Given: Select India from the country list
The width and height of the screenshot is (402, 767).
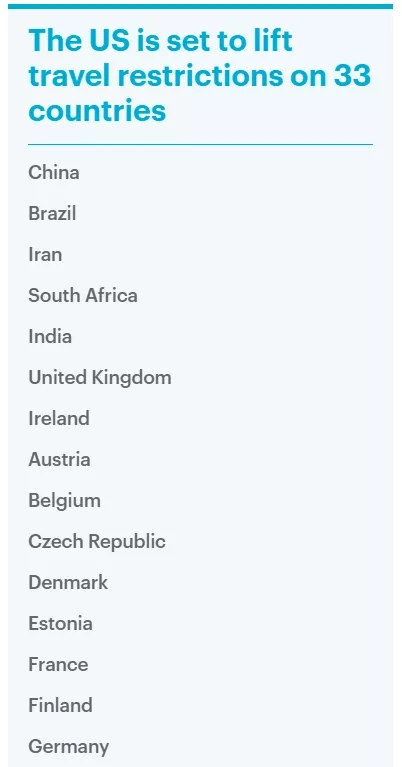Looking at the screenshot, I should tap(50, 337).
